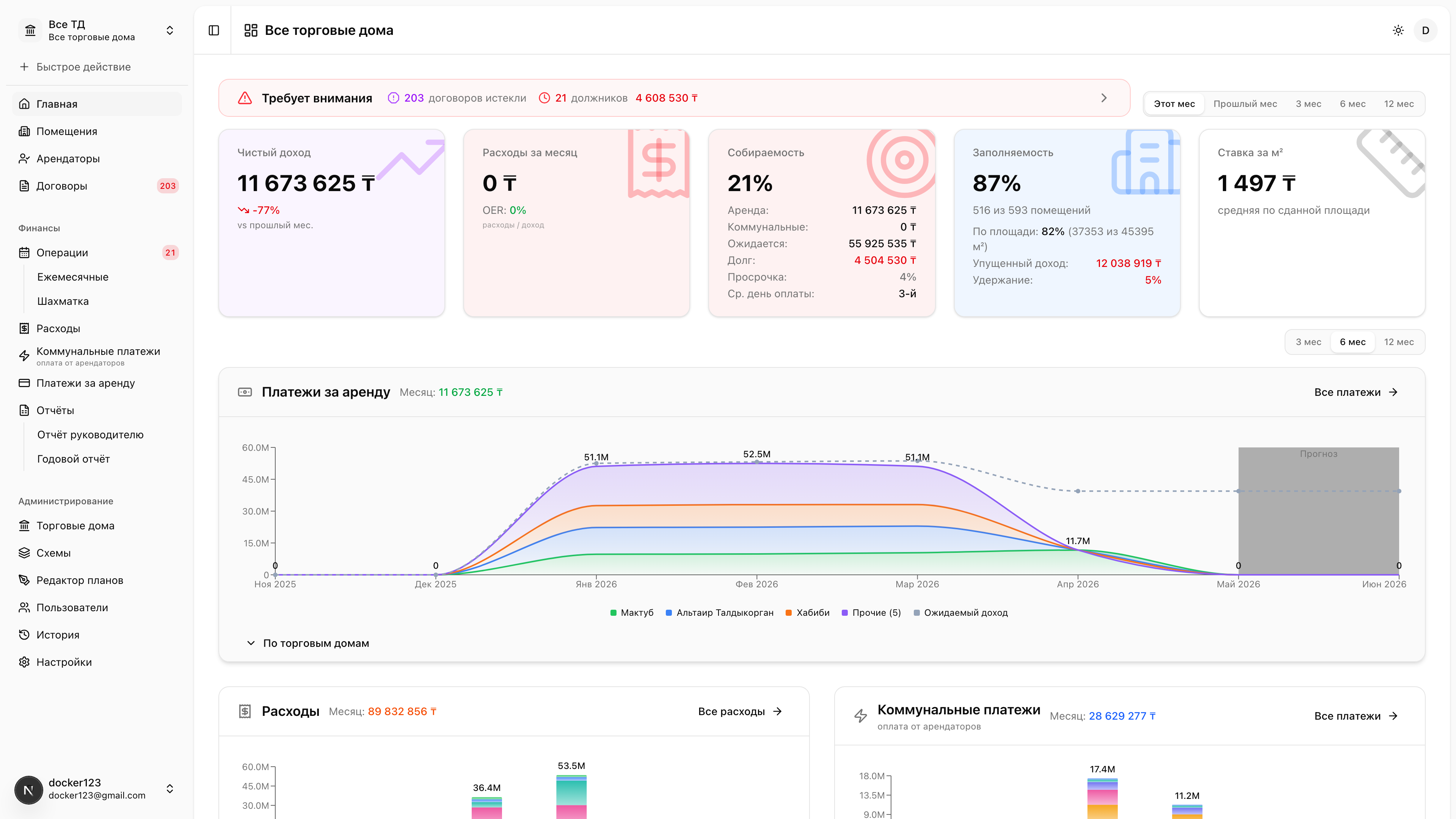The width and height of the screenshot is (1456, 819).
Task: Open Настройки gear in sidebar
Action: [x=24, y=662]
